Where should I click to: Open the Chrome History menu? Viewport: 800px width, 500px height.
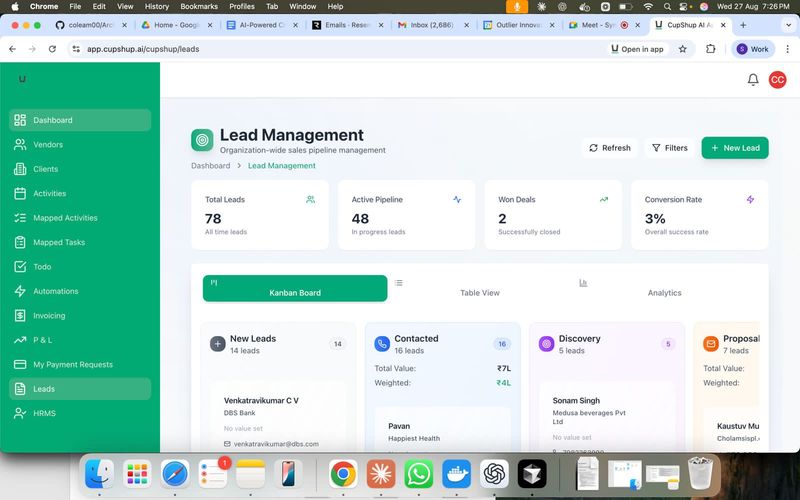click(157, 7)
